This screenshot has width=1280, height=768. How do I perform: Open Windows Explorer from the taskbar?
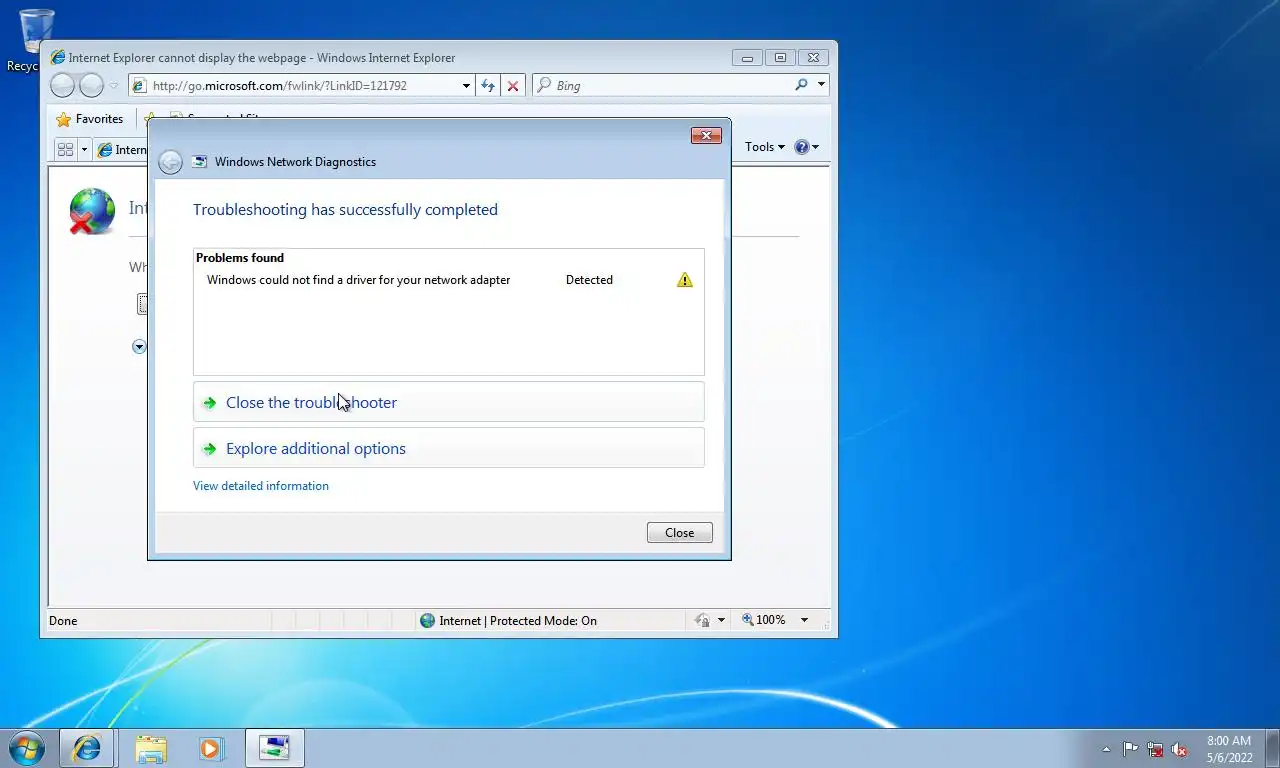[x=151, y=748]
